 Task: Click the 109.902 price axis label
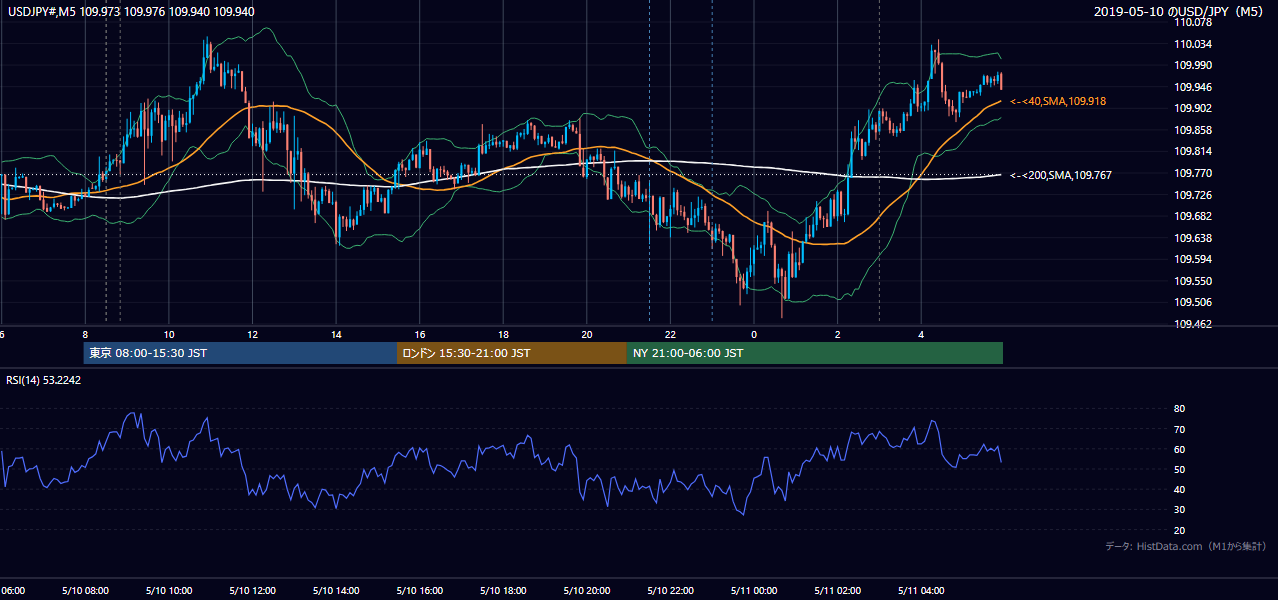pyautogui.click(x=1194, y=108)
